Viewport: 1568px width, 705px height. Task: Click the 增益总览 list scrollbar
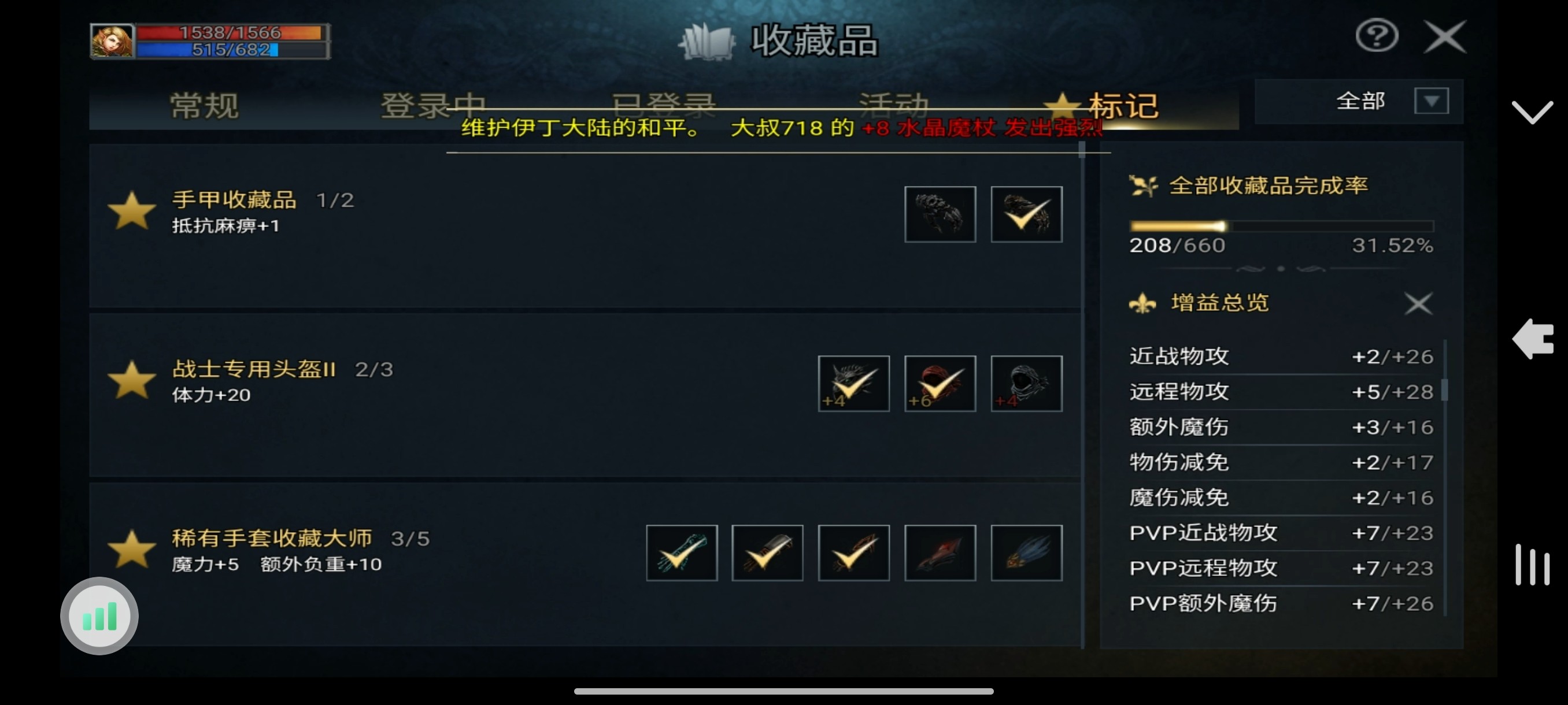pos(1445,389)
